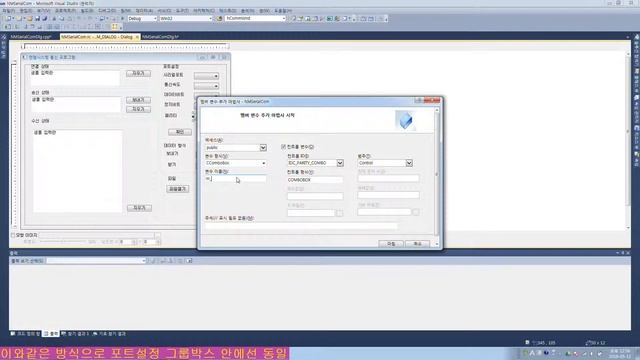Screen dimensions: 640x360
Task: Select the large receive edit box in dialog design
Action: tap(78, 171)
